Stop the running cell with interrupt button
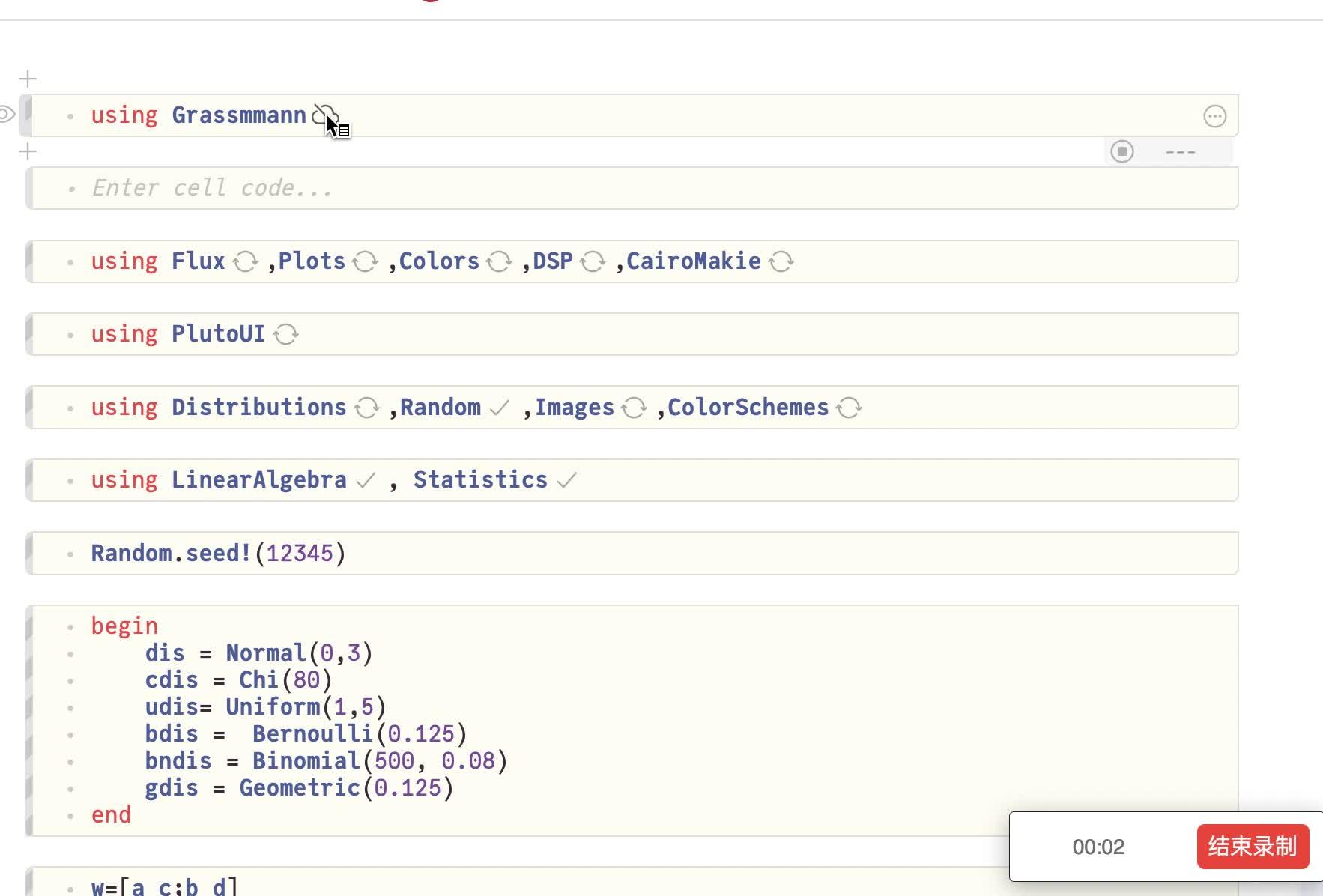 click(x=1122, y=151)
